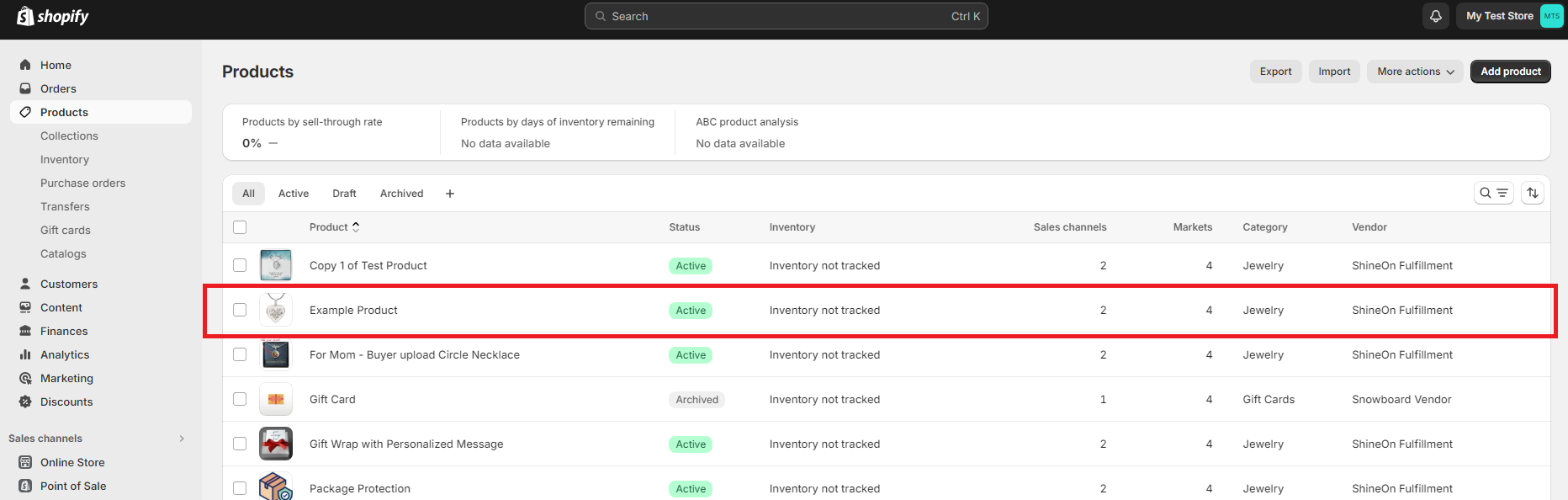
Task: Open Gift cards in sidebar
Action: point(66,230)
